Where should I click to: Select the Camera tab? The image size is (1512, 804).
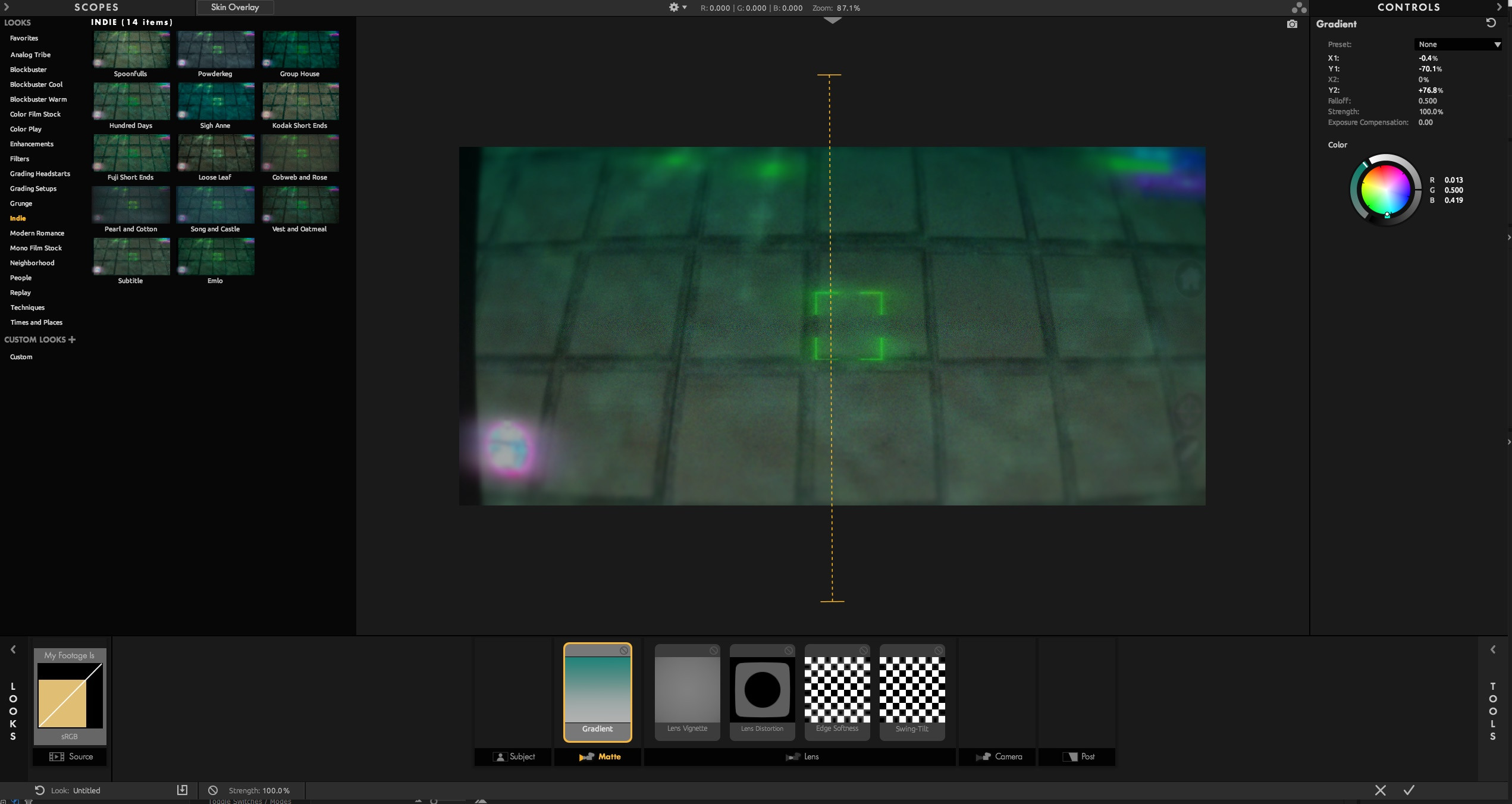pyautogui.click(x=998, y=756)
